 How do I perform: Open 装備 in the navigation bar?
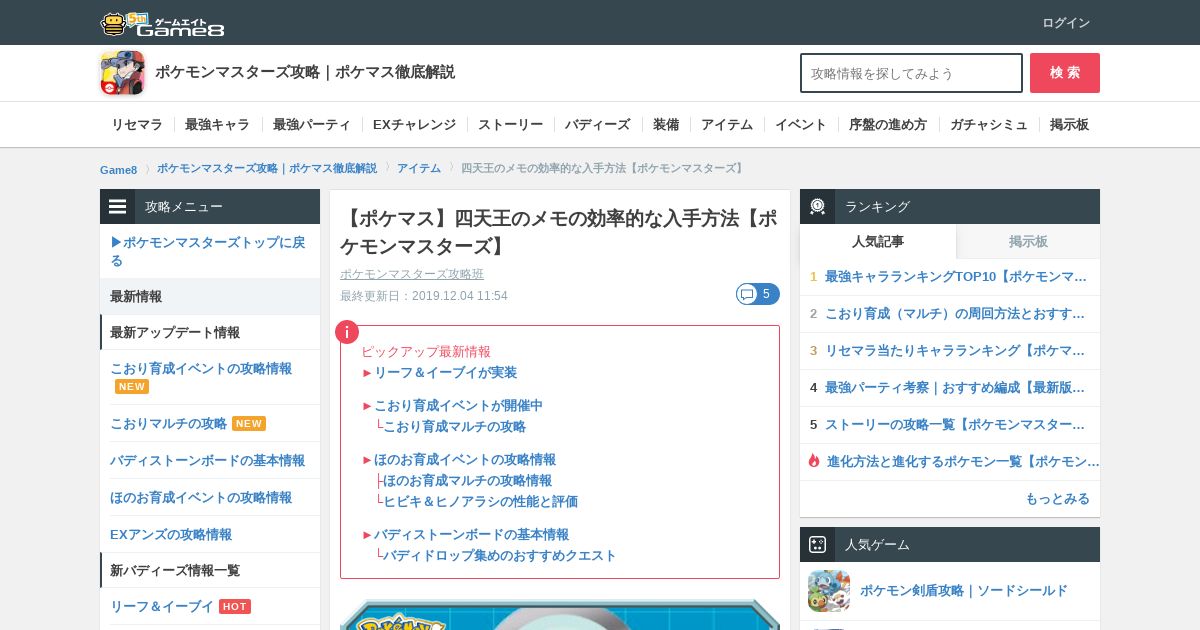pyautogui.click(x=666, y=125)
